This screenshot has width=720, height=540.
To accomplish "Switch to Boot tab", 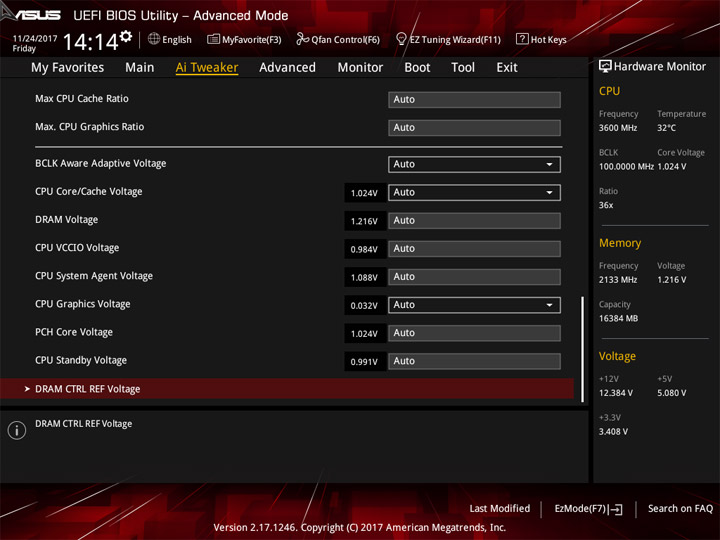I will 417,68.
